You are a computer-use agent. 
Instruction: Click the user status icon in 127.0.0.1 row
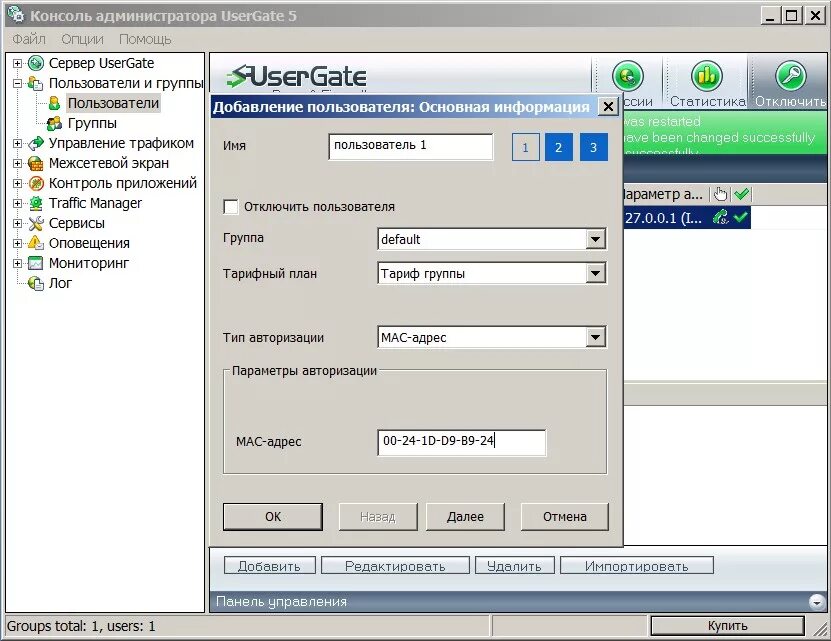tap(721, 217)
